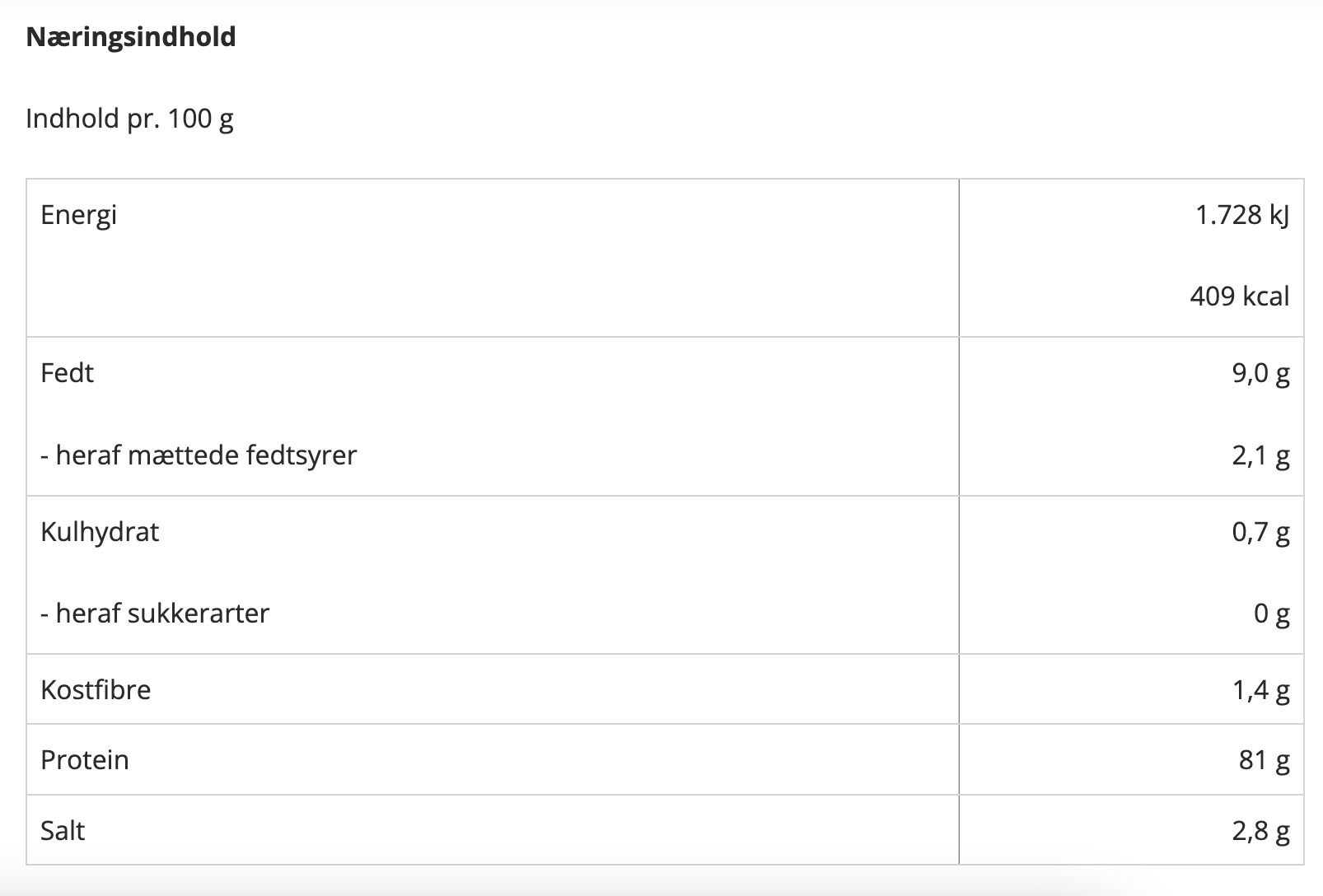Click the 81 g protein value
Screen dimensions: 1323x896
[x=1264, y=760]
